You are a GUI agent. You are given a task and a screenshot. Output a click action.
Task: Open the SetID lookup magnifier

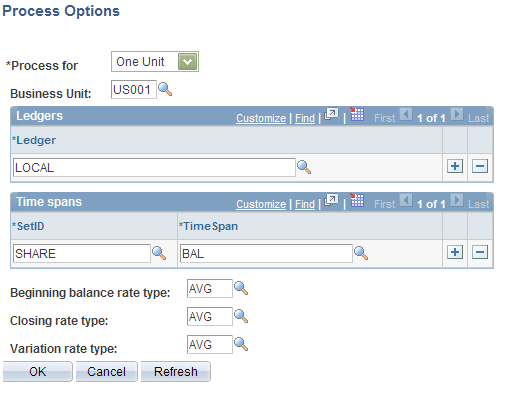[x=159, y=253]
